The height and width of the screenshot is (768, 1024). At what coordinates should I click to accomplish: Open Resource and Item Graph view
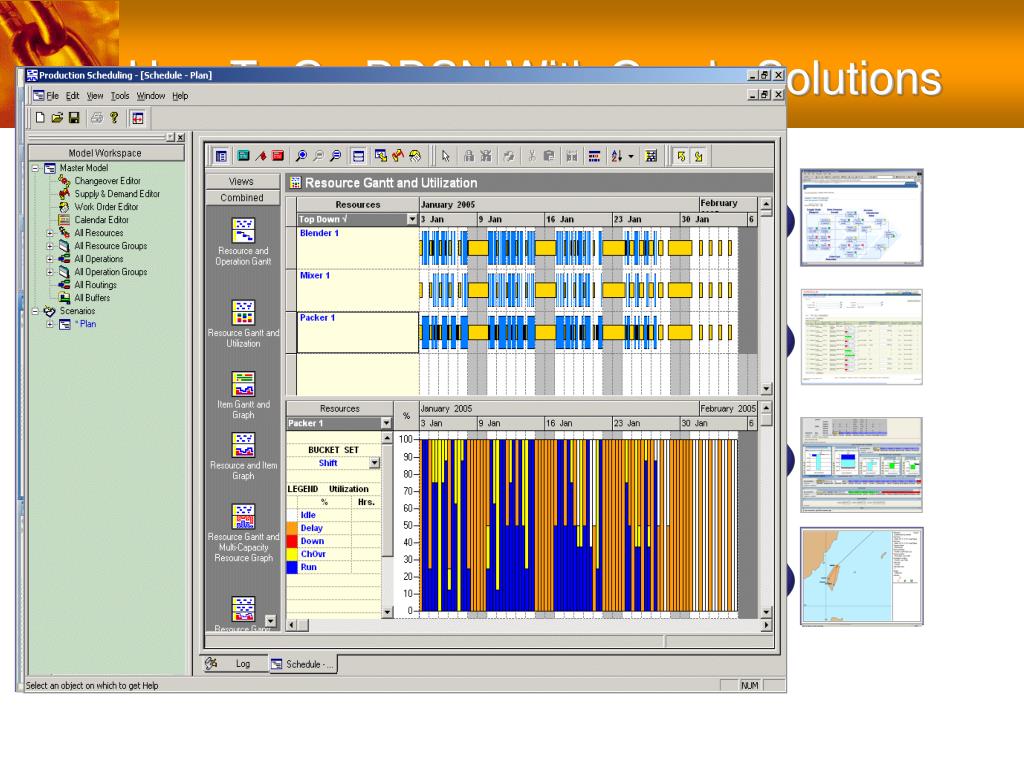point(242,444)
